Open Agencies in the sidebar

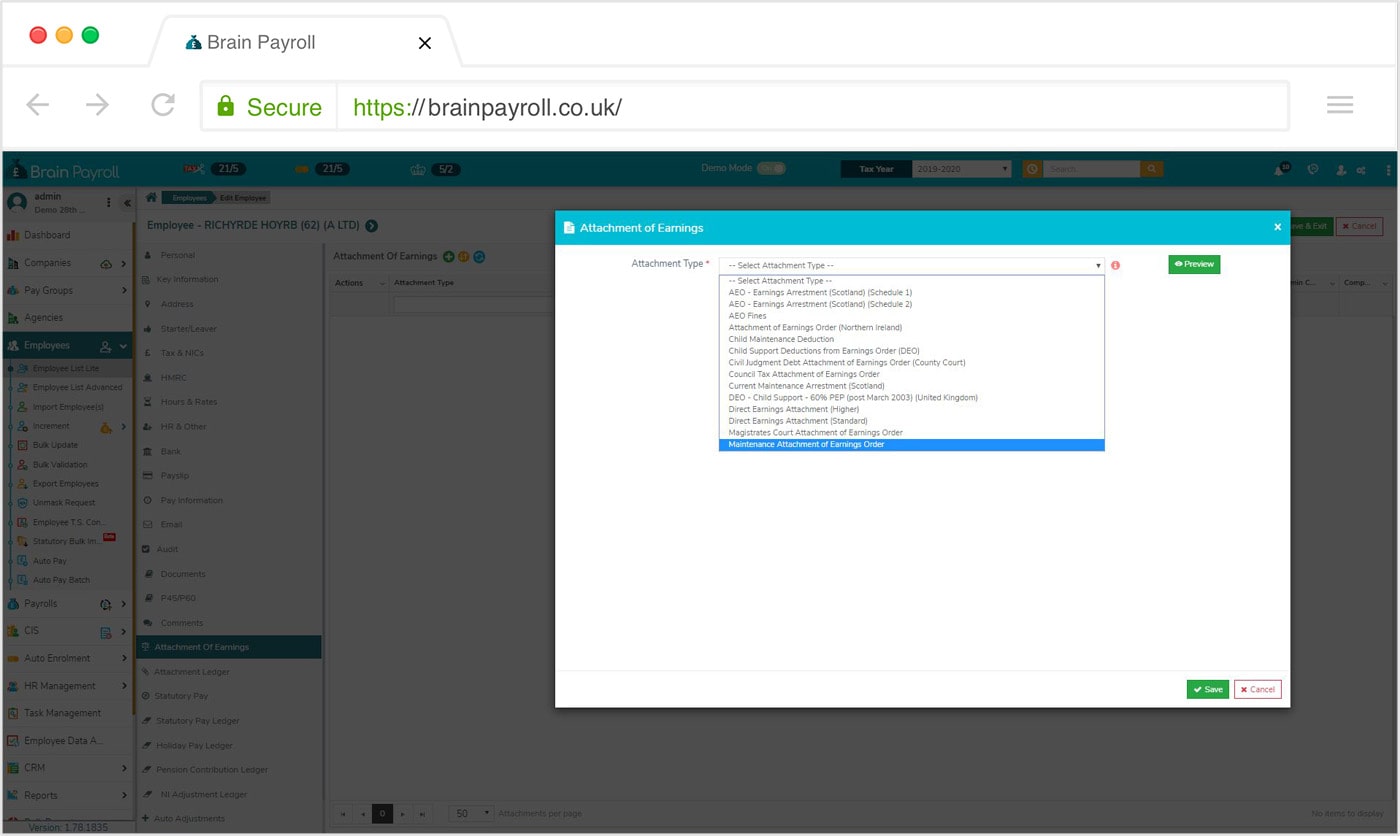66,317
